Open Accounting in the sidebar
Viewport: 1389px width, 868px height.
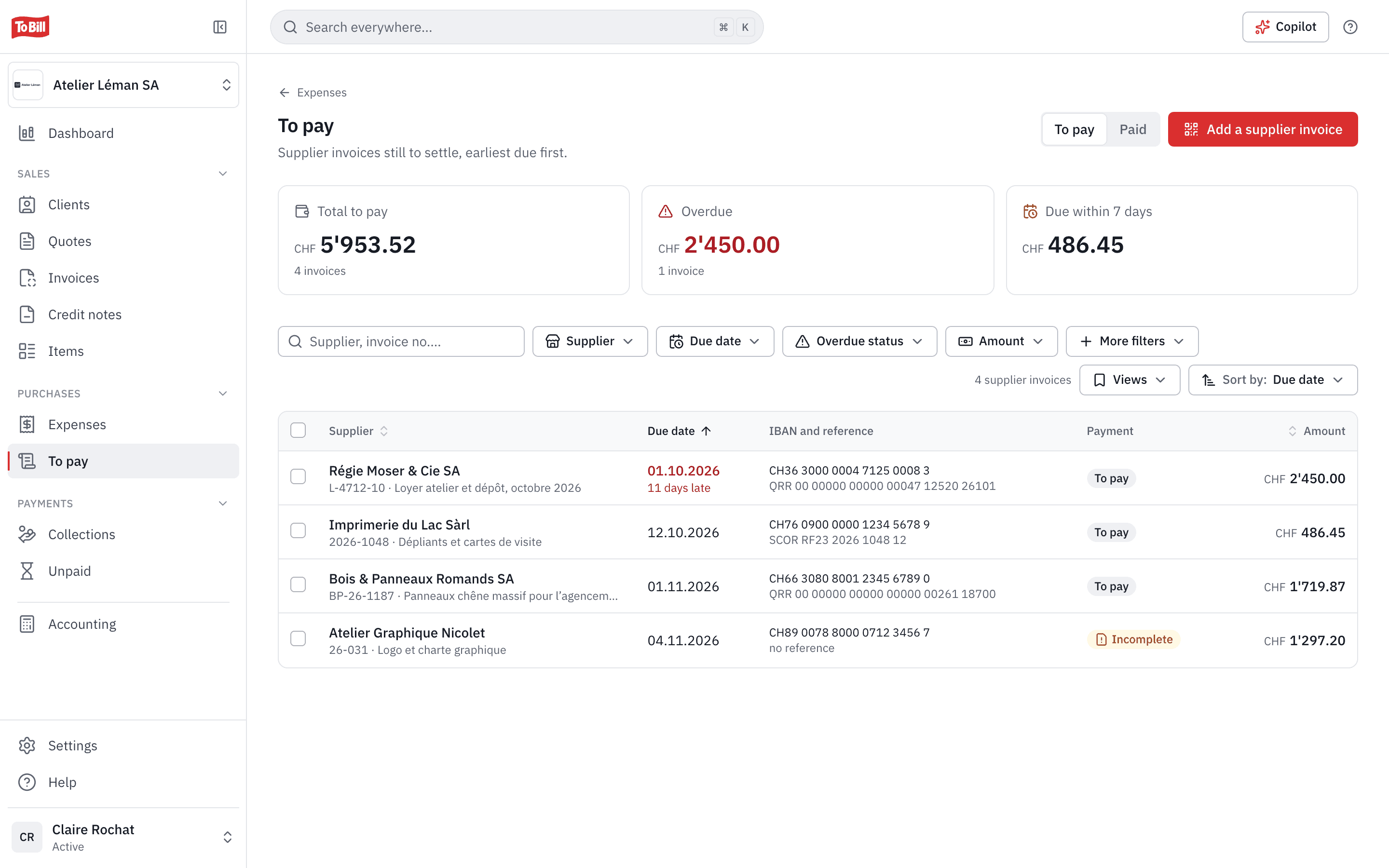click(123, 624)
